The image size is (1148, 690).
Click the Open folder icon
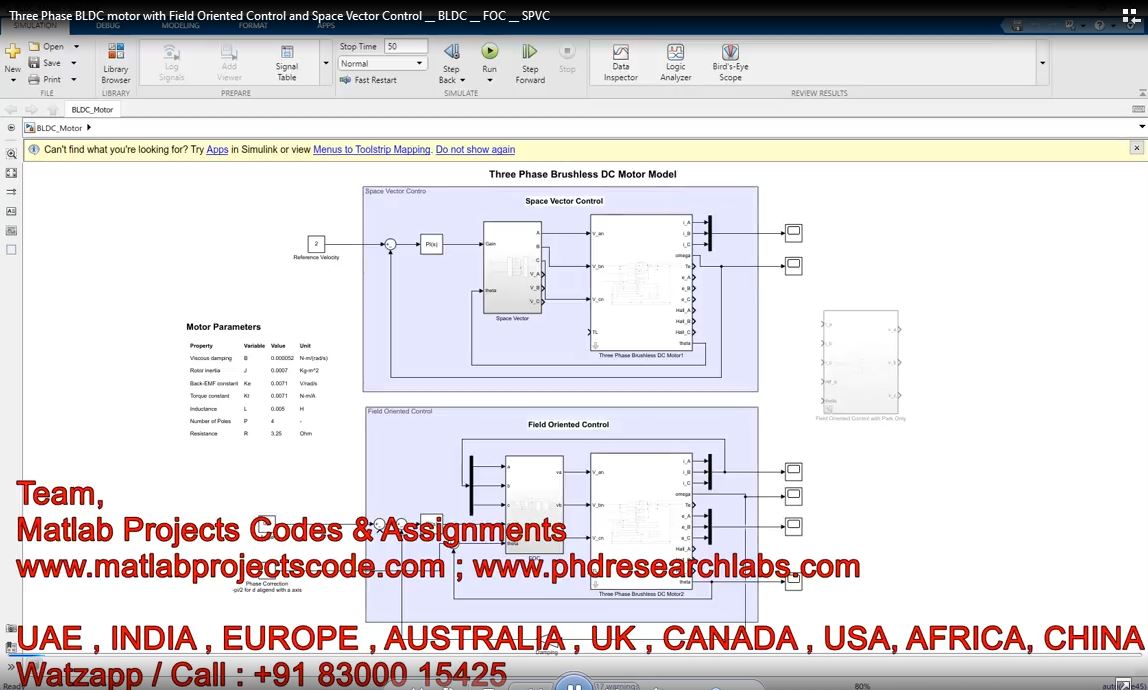point(34,46)
